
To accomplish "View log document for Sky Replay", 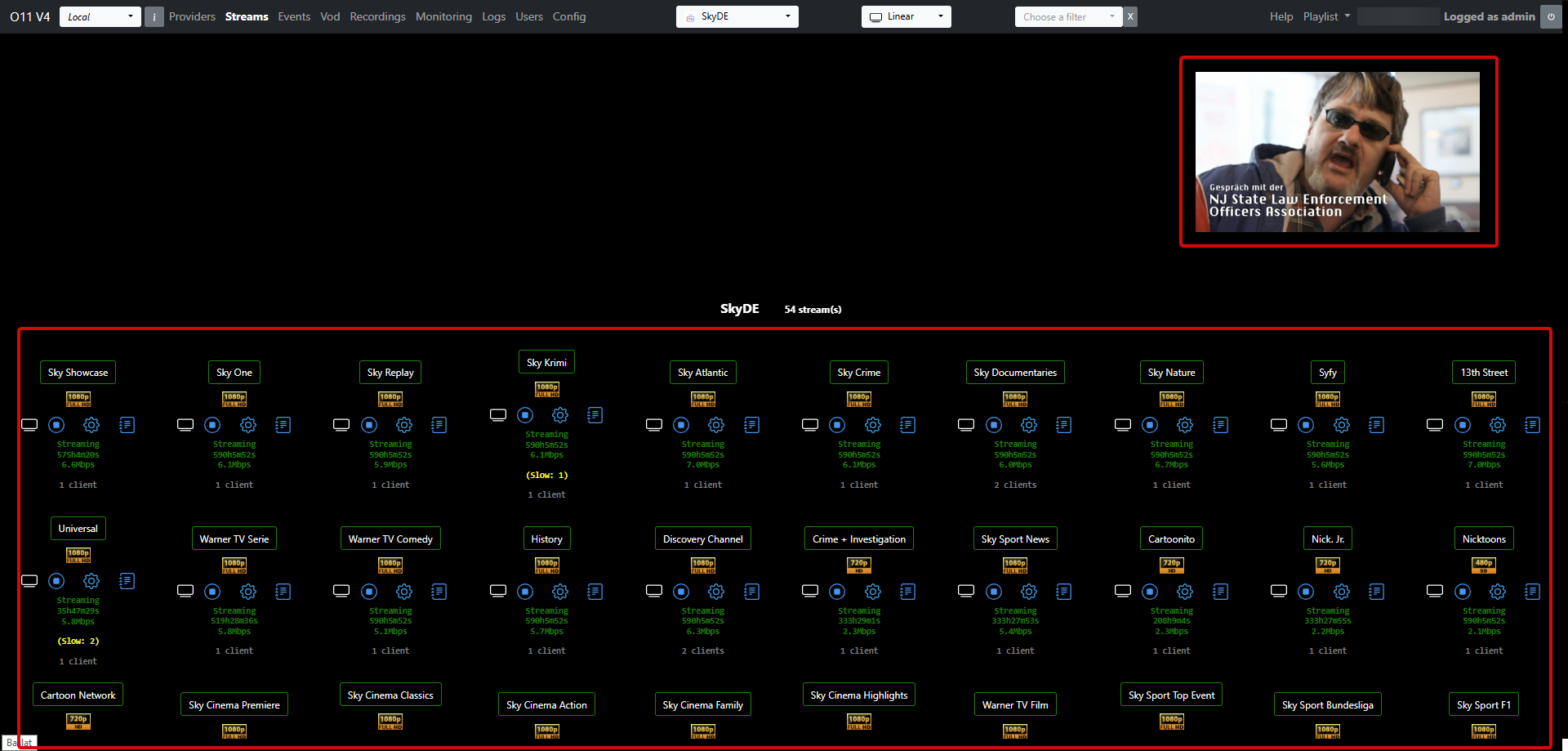I will click(x=439, y=425).
